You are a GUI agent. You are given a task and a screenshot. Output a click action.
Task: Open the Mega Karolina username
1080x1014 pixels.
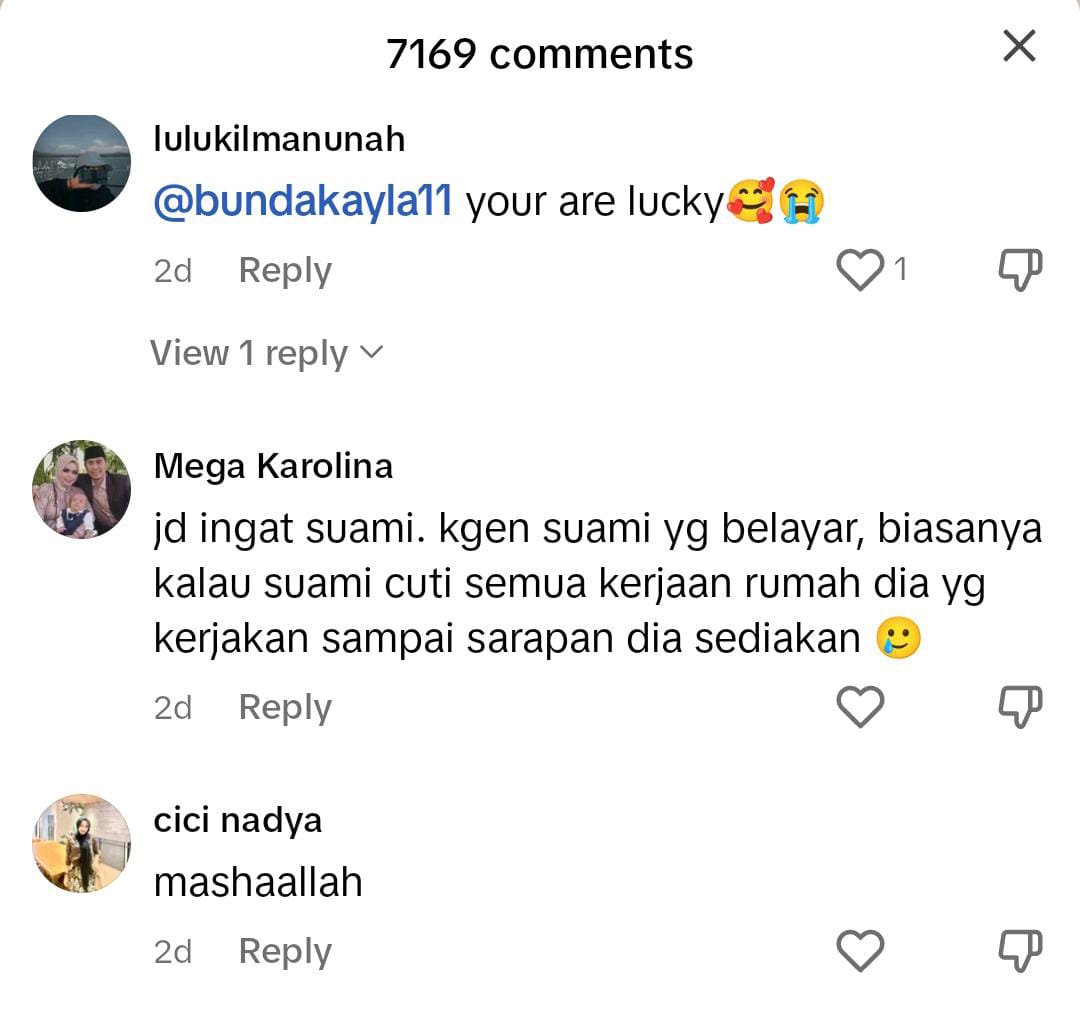pos(273,466)
